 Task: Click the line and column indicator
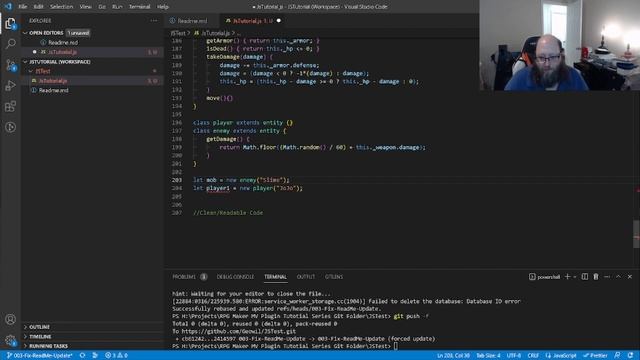coord(453,356)
